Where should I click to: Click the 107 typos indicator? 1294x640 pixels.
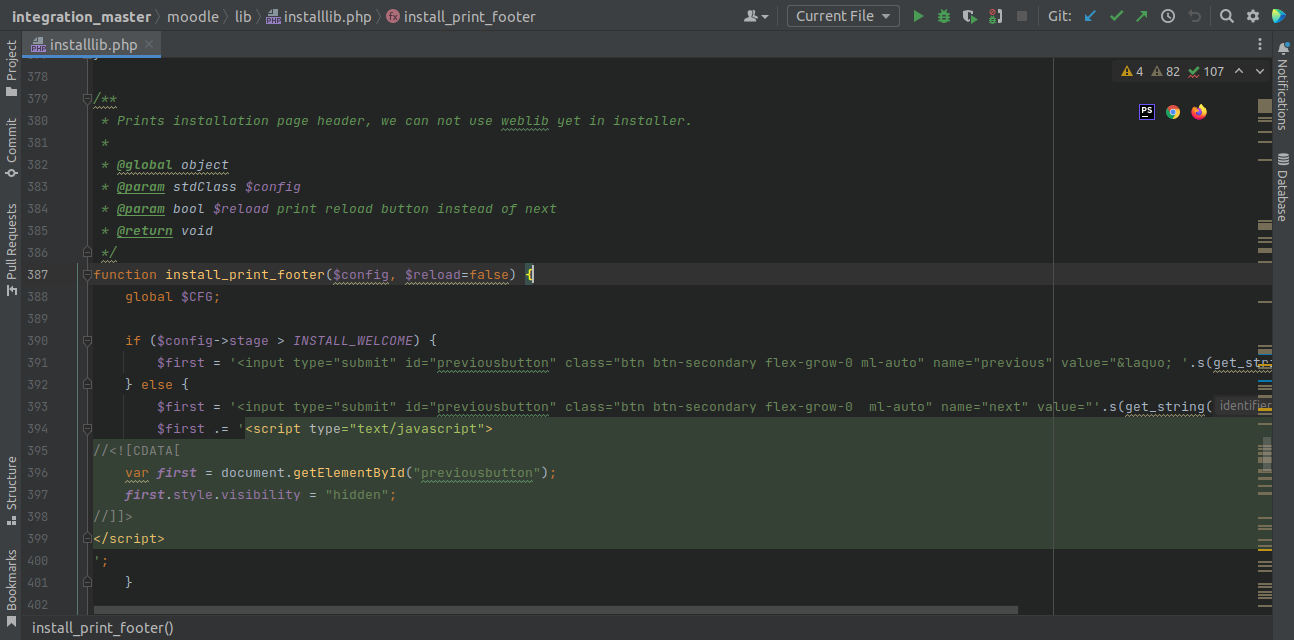click(x=1206, y=71)
